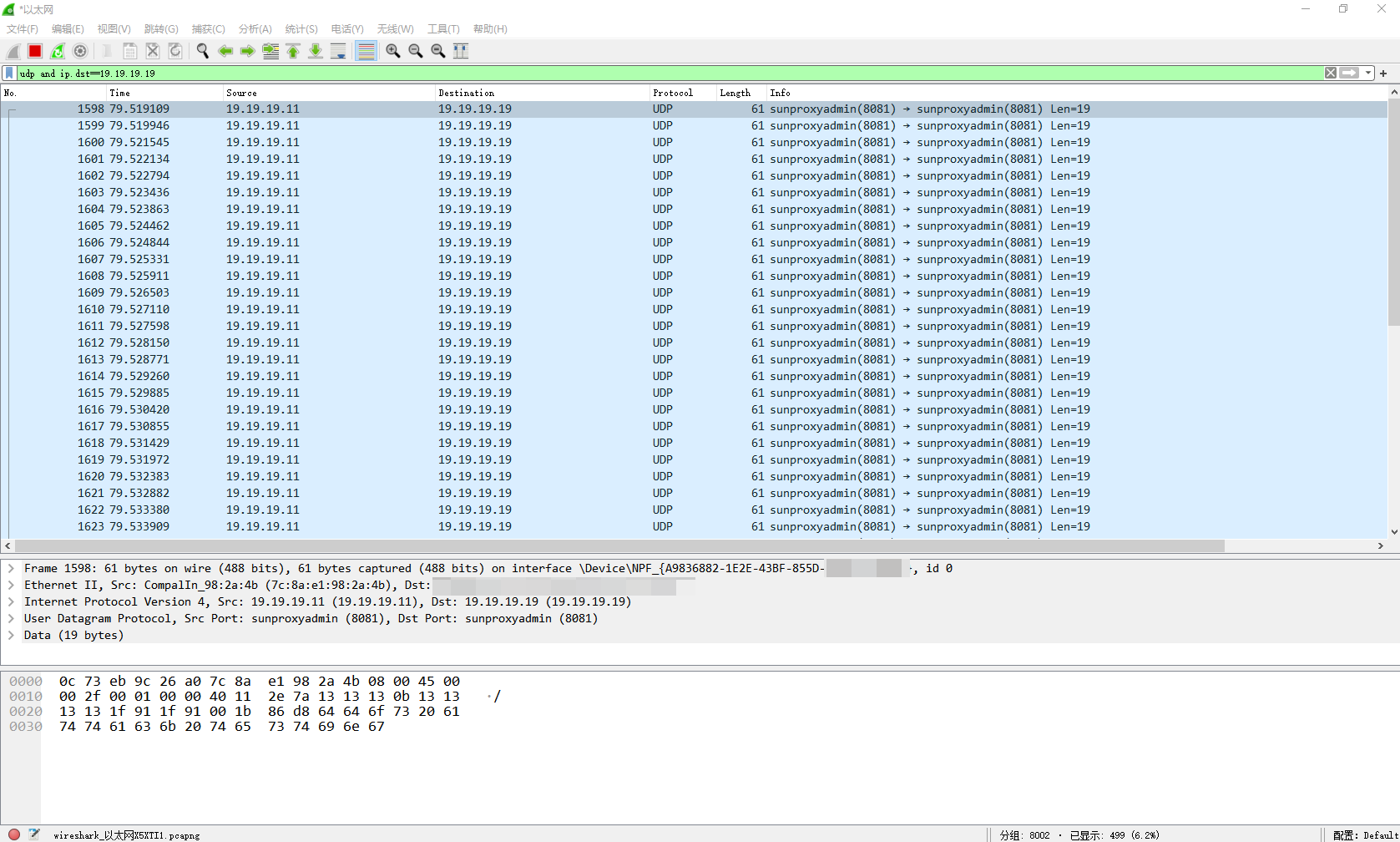Open find packet magnifier tool

pyautogui.click(x=203, y=51)
